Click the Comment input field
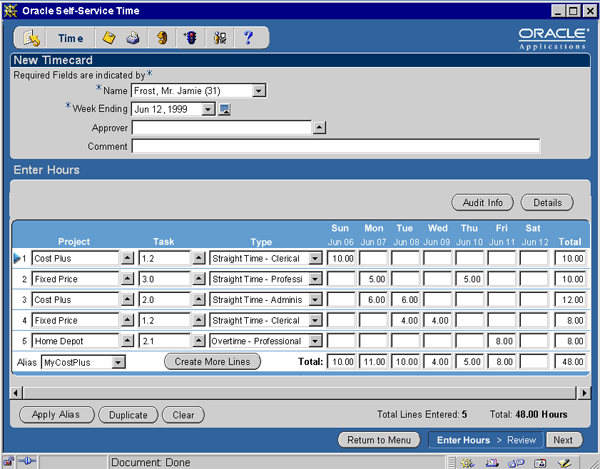 coord(336,146)
